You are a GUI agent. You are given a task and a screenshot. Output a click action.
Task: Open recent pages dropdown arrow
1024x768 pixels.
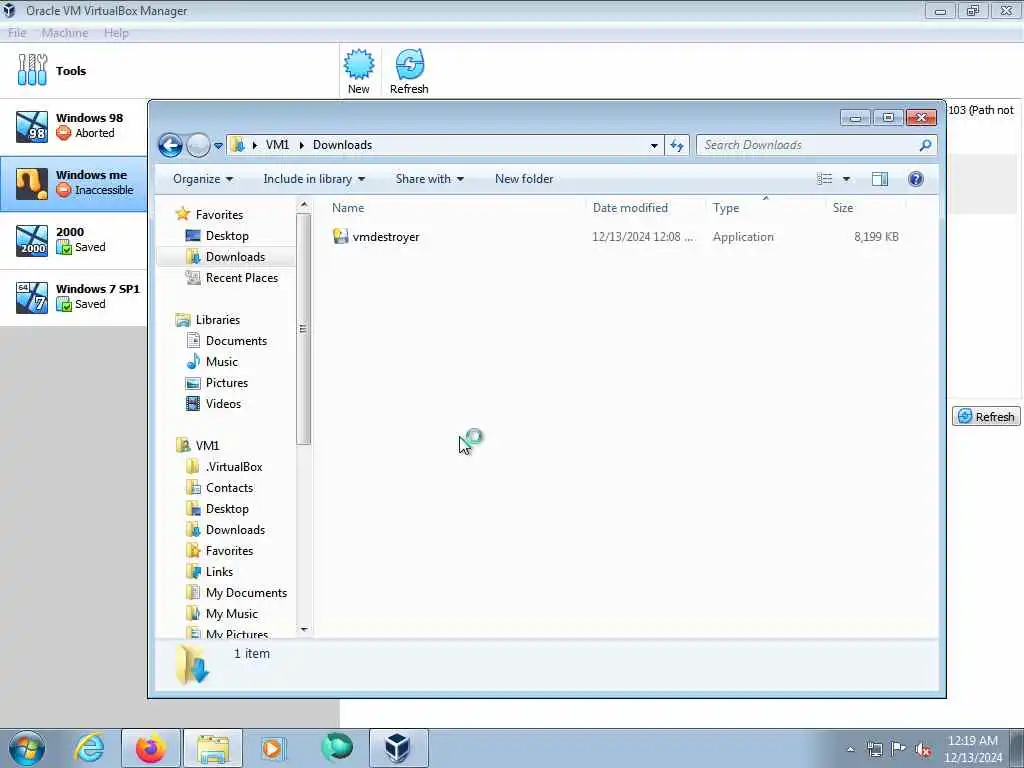(x=218, y=146)
